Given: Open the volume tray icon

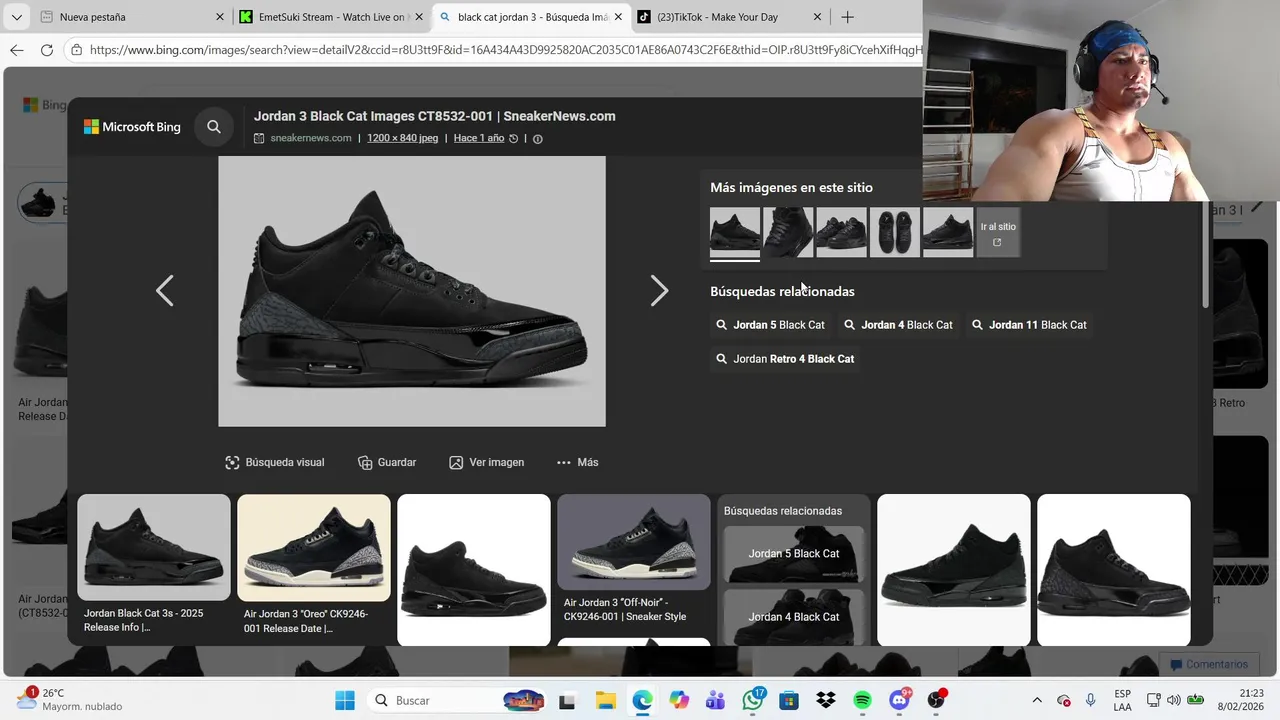Looking at the screenshot, I should pos(1173,701).
